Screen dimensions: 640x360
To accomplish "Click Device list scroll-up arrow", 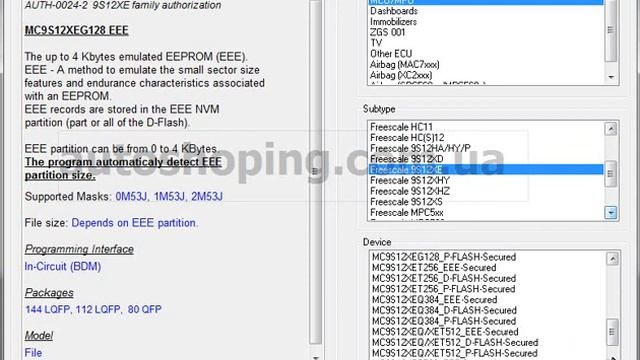I will (612, 259).
